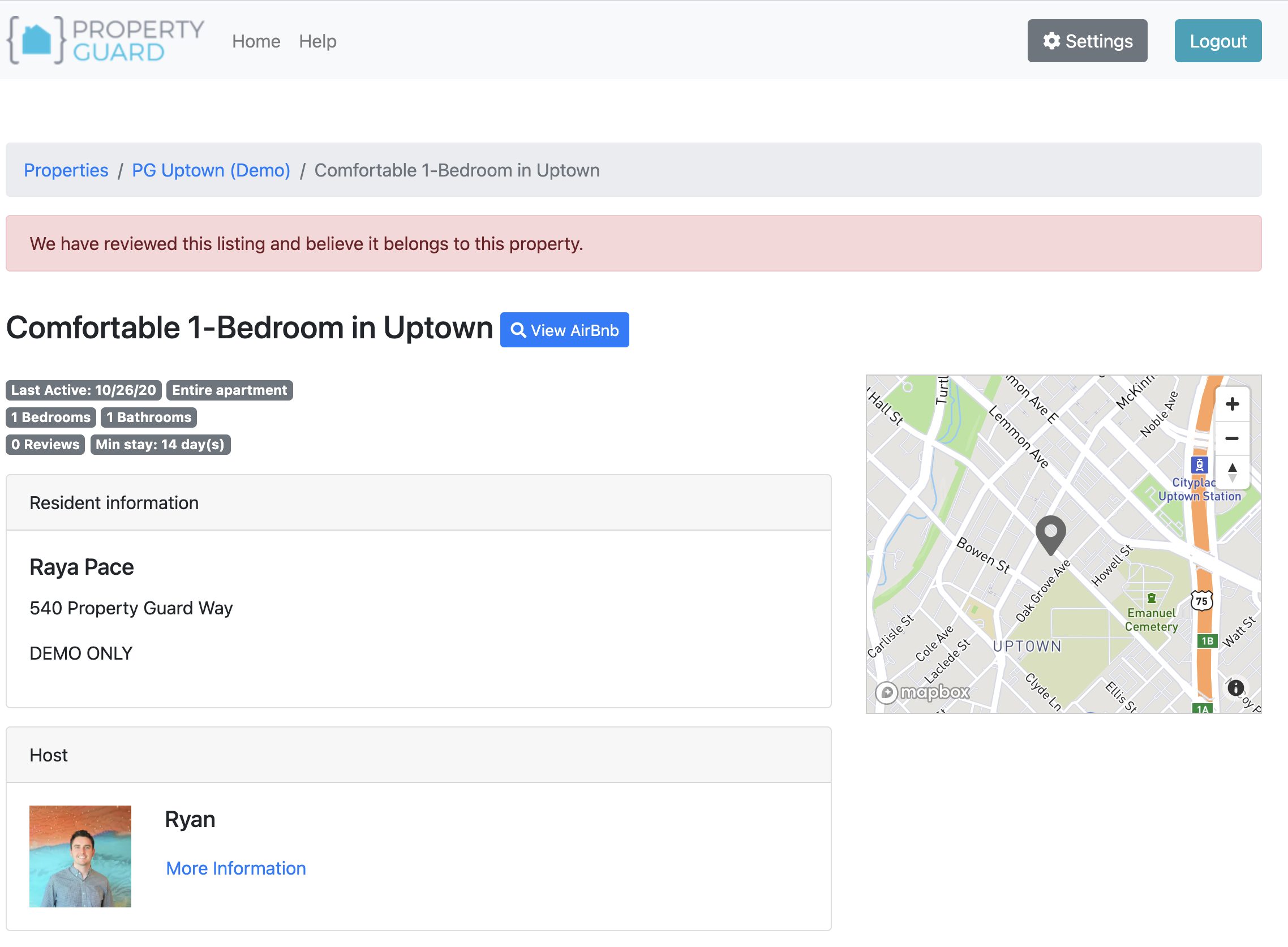Zoom in on the map
Viewport: 1288px width, 947px height.
pyautogui.click(x=1233, y=404)
